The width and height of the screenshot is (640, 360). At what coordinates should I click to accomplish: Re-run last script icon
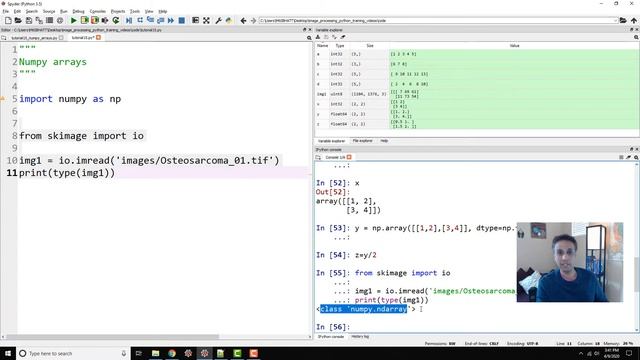pos(116,20)
